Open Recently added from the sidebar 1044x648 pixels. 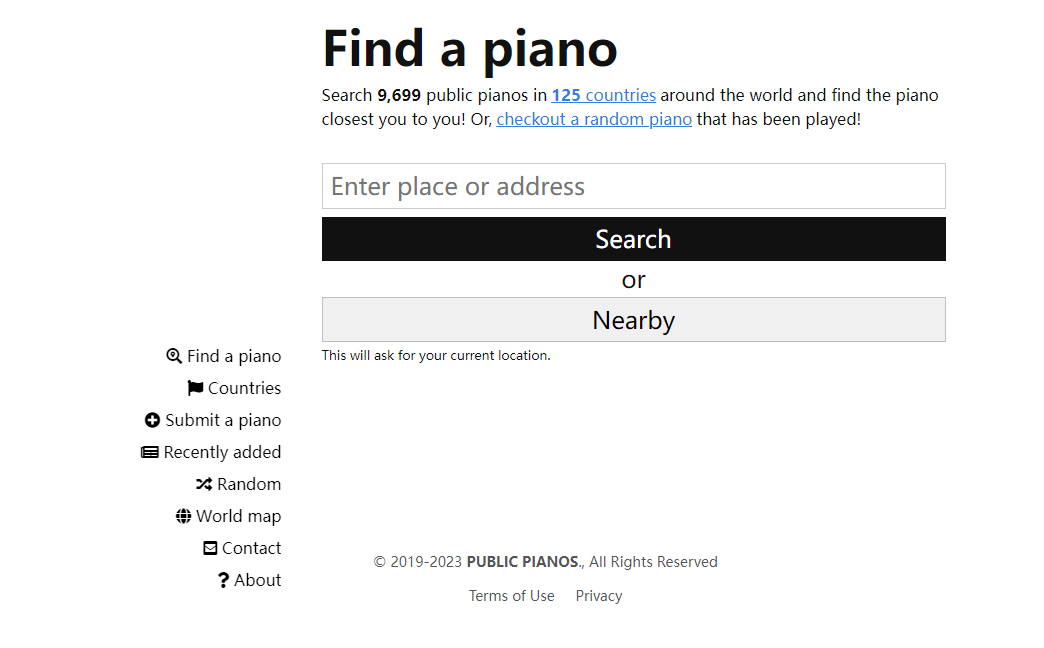221,451
